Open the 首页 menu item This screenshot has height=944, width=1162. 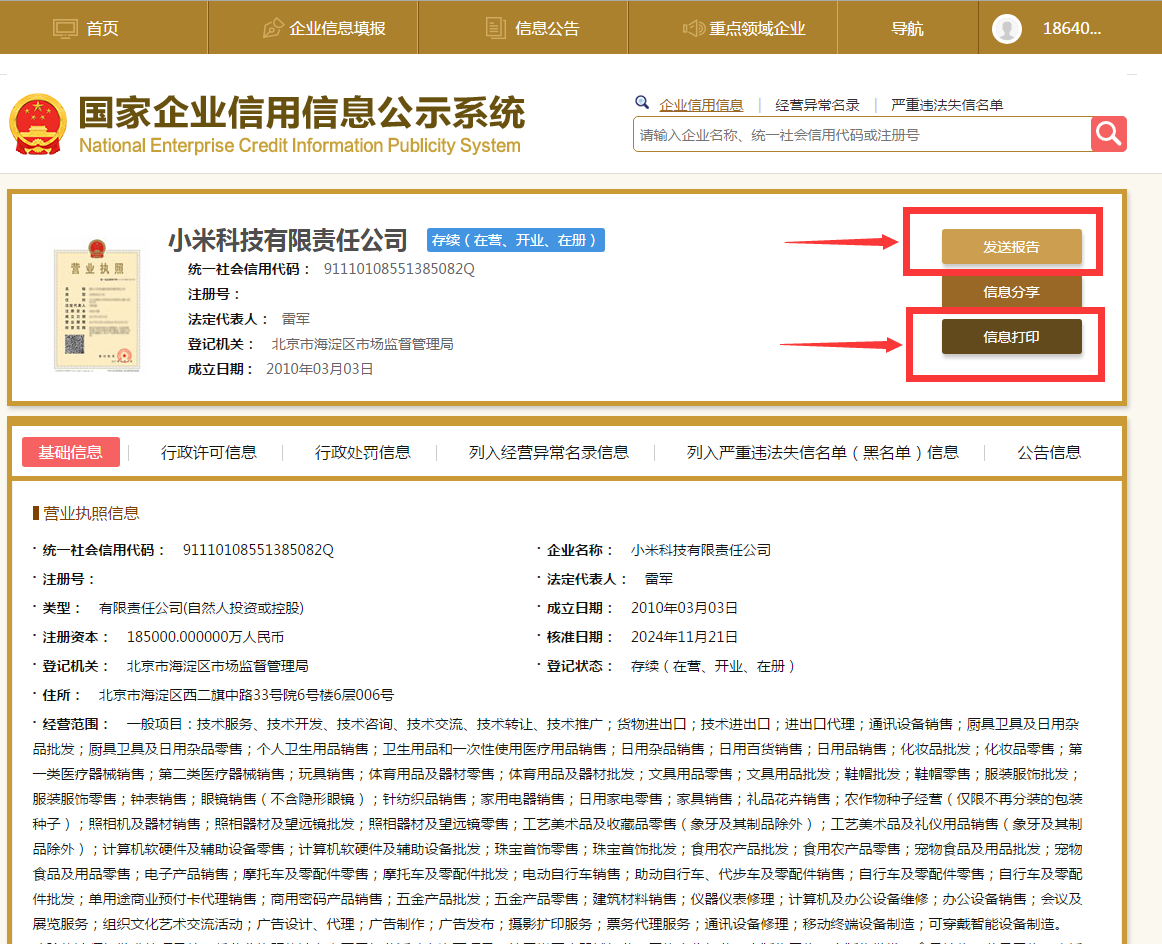pos(102,28)
